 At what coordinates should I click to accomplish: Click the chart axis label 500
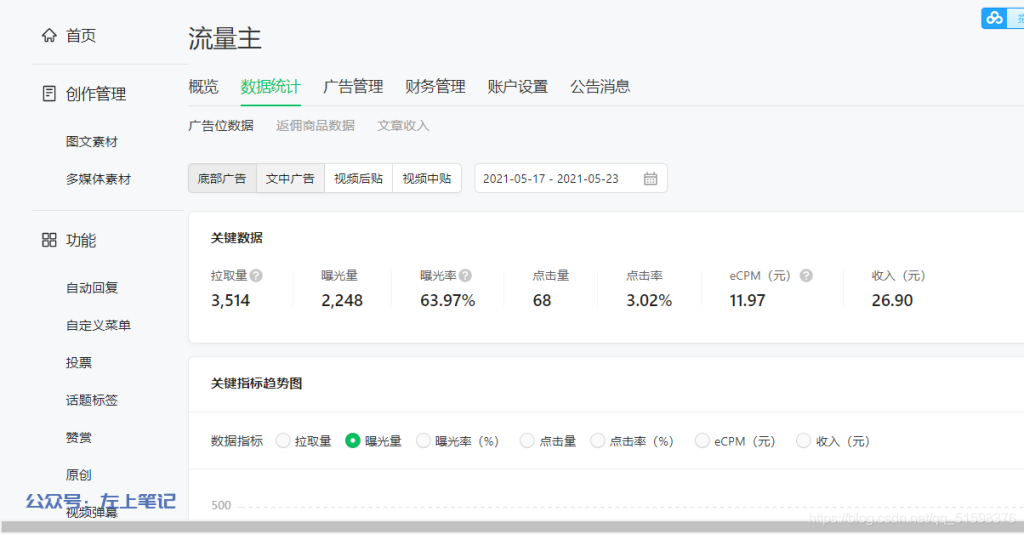click(x=221, y=505)
